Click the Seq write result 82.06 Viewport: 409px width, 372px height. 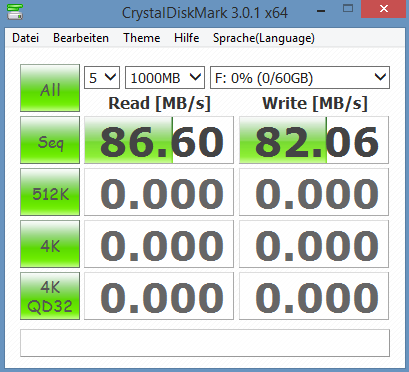[314, 140]
